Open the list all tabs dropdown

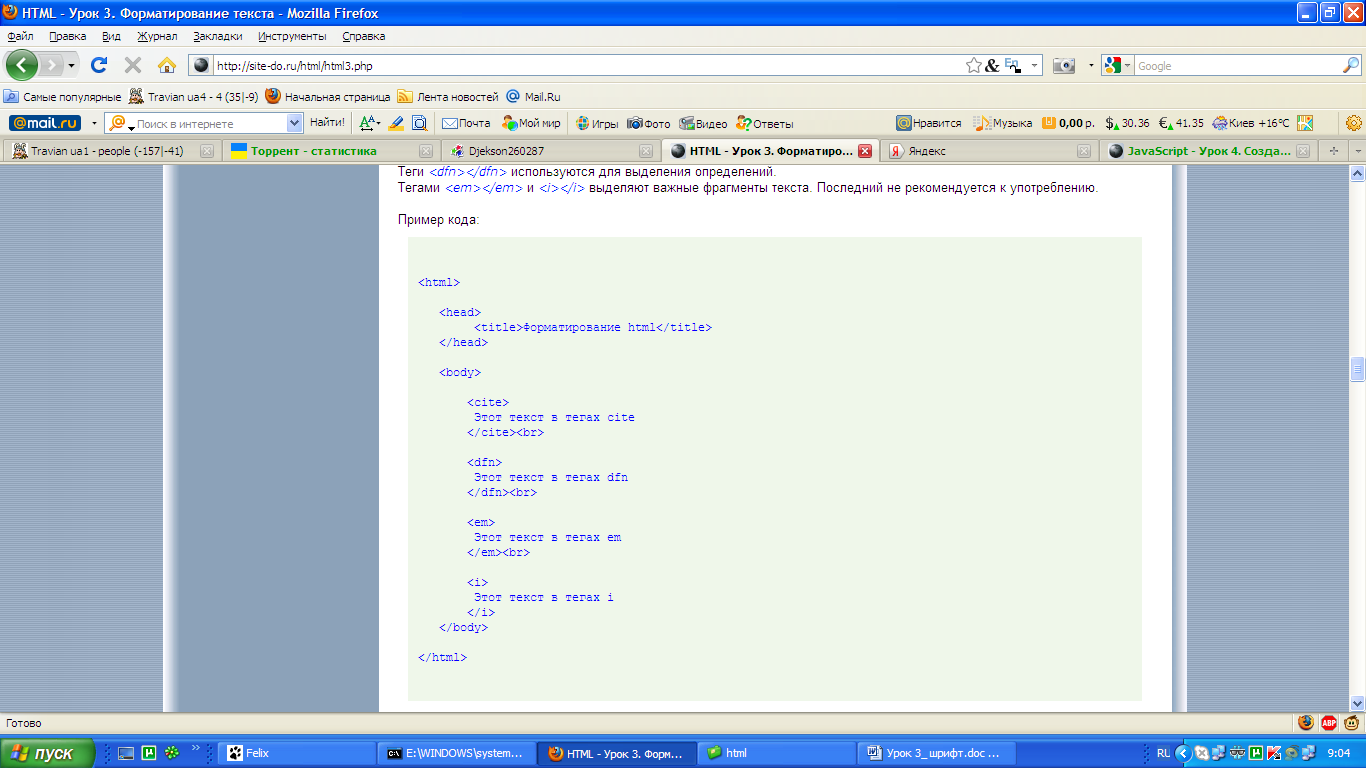1356,151
